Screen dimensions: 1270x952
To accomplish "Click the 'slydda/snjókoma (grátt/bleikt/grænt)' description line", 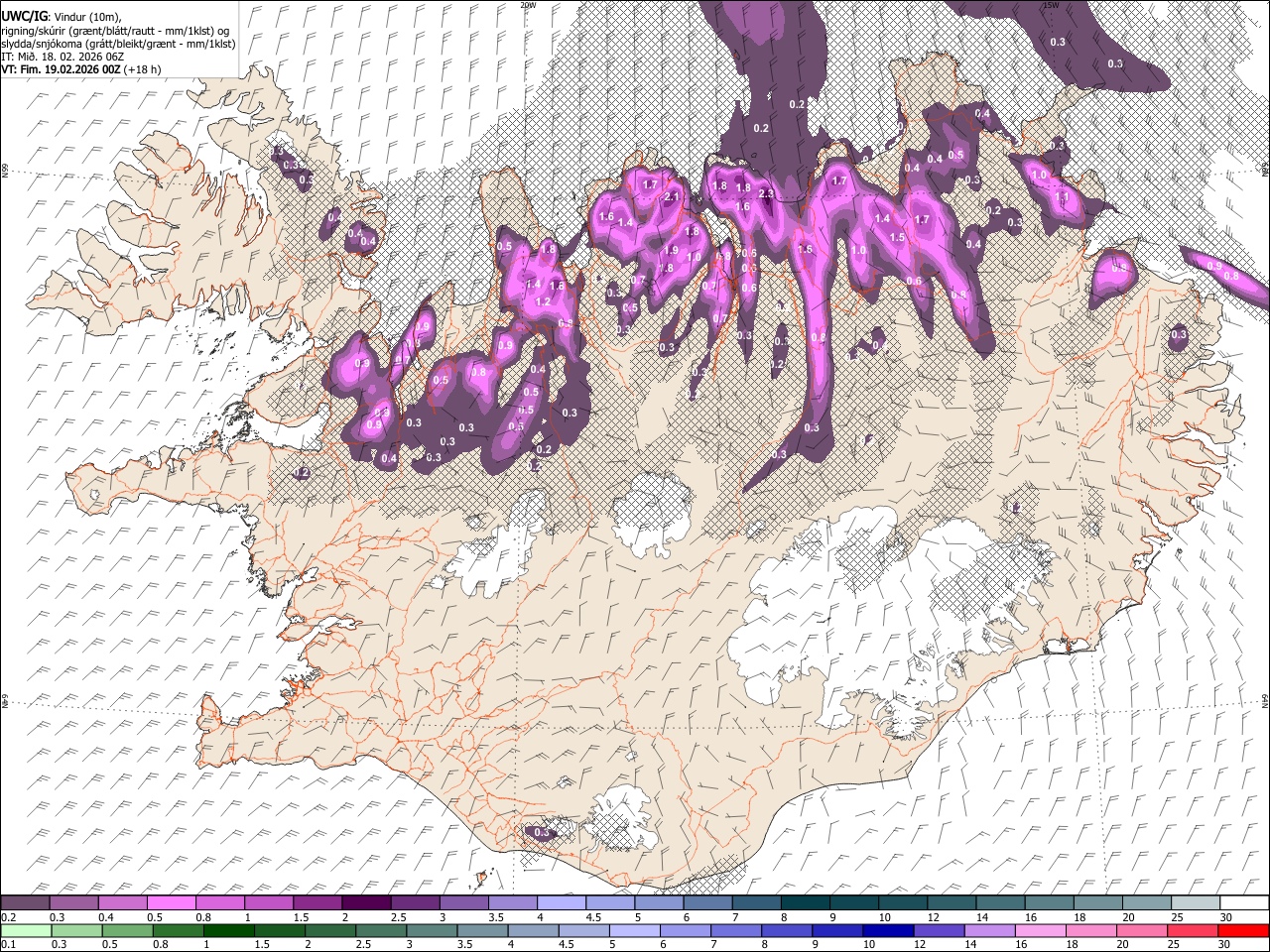I will (118, 43).
